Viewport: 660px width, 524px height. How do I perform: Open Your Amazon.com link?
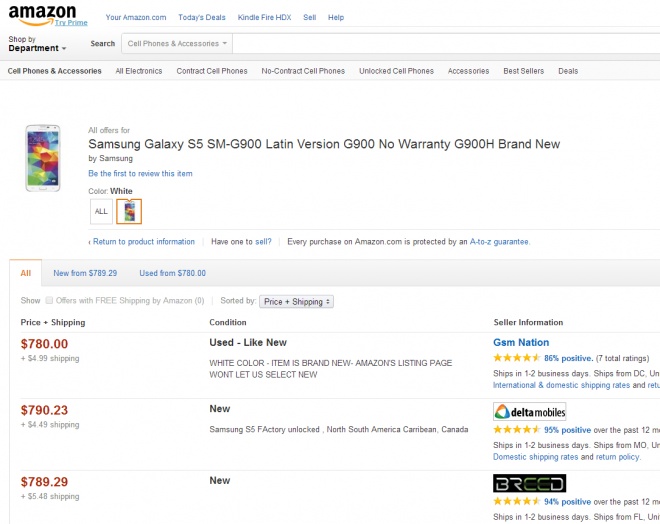pyautogui.click(x=136, y=17)
